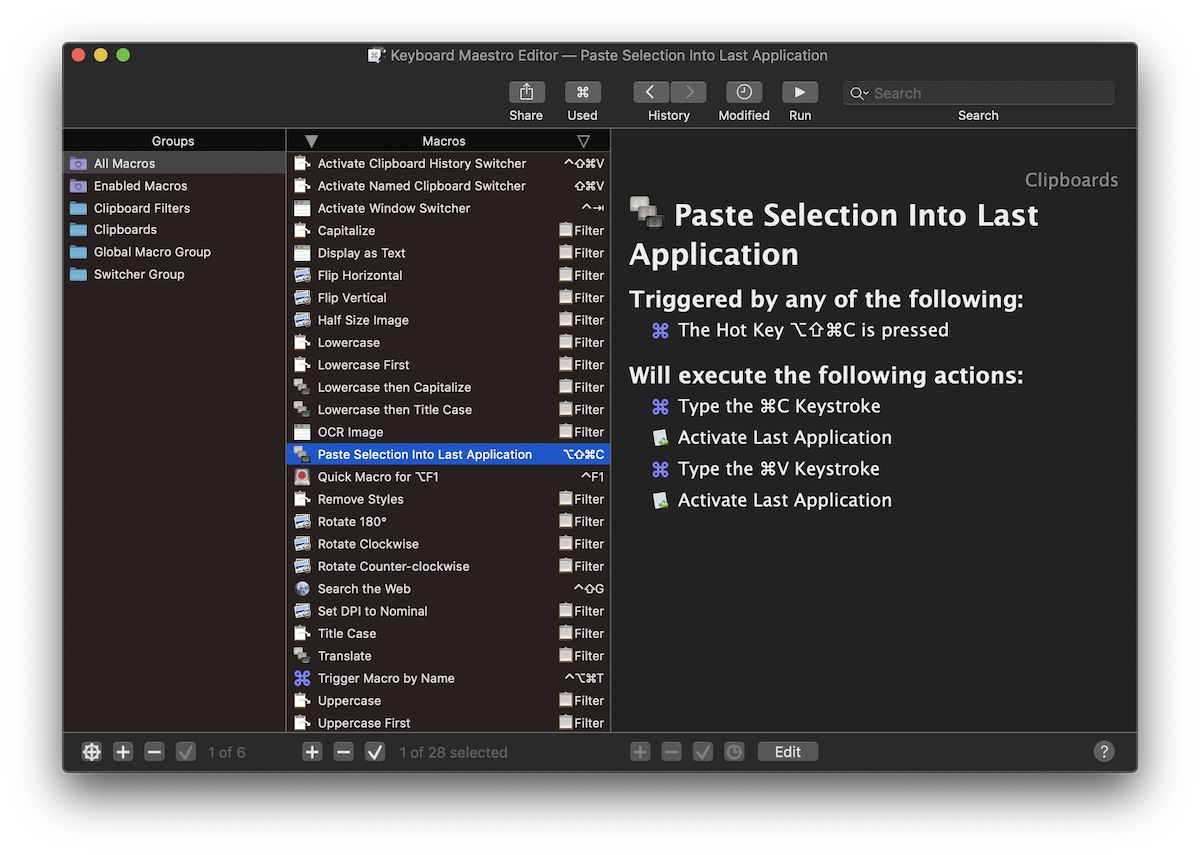The height and width of the screenshot is (855, 1200).
Task: Select the Capitalize filter macro
Action: [x=448, y=230]
